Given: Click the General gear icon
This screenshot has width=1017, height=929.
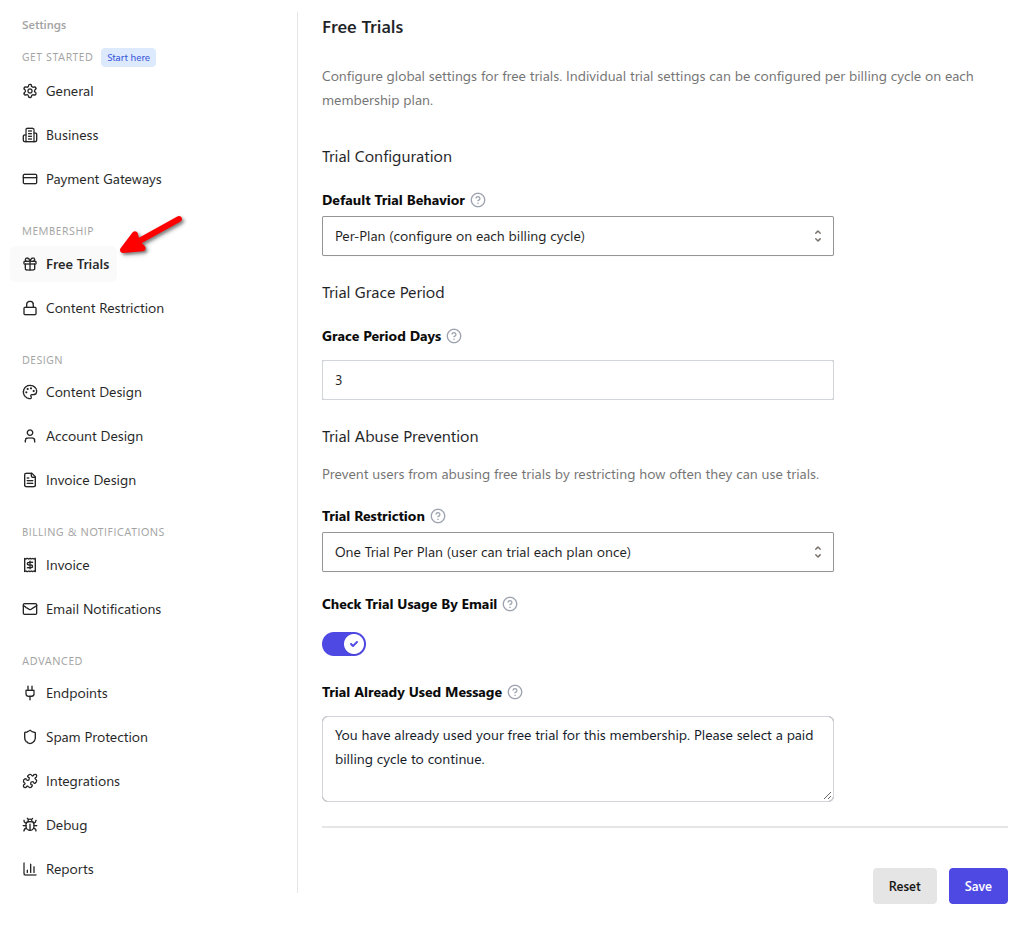Looking at the screenshot, I should tap(30, 91).
